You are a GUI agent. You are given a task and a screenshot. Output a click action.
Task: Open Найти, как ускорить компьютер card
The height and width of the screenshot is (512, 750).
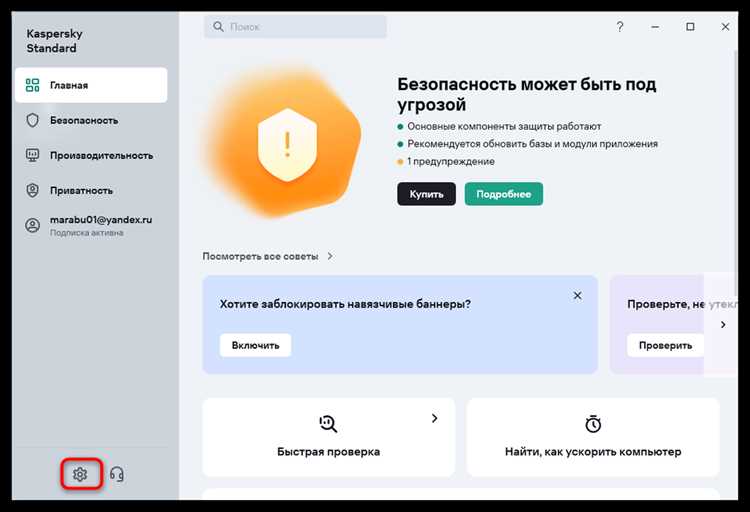coord(593,437)
